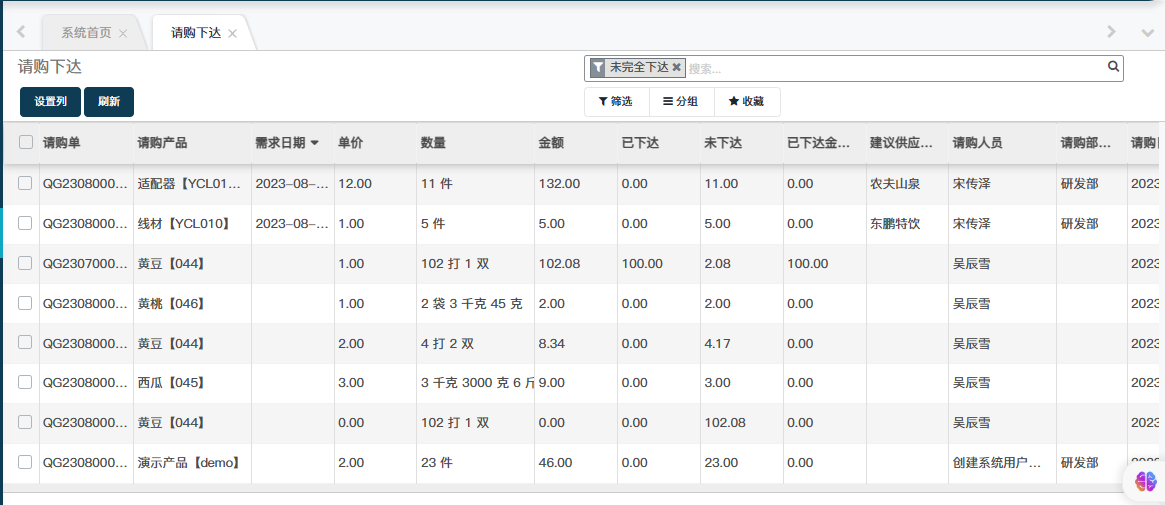Check the 适配器【YCL01 row checkbox
The height and width of the screenshot is (505, 1165).
[x=25, y=183]
